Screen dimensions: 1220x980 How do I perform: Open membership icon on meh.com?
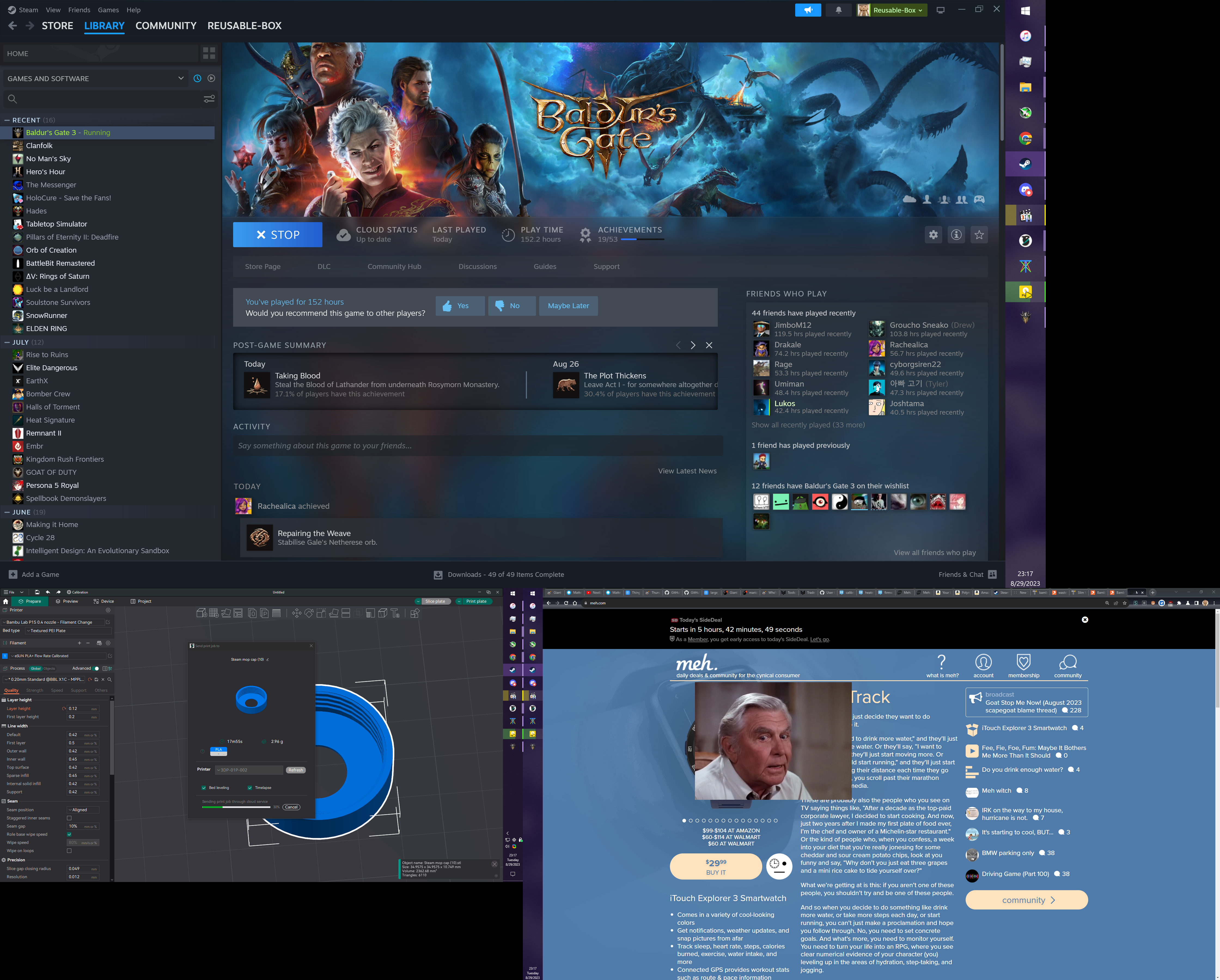click(1024, 666)
